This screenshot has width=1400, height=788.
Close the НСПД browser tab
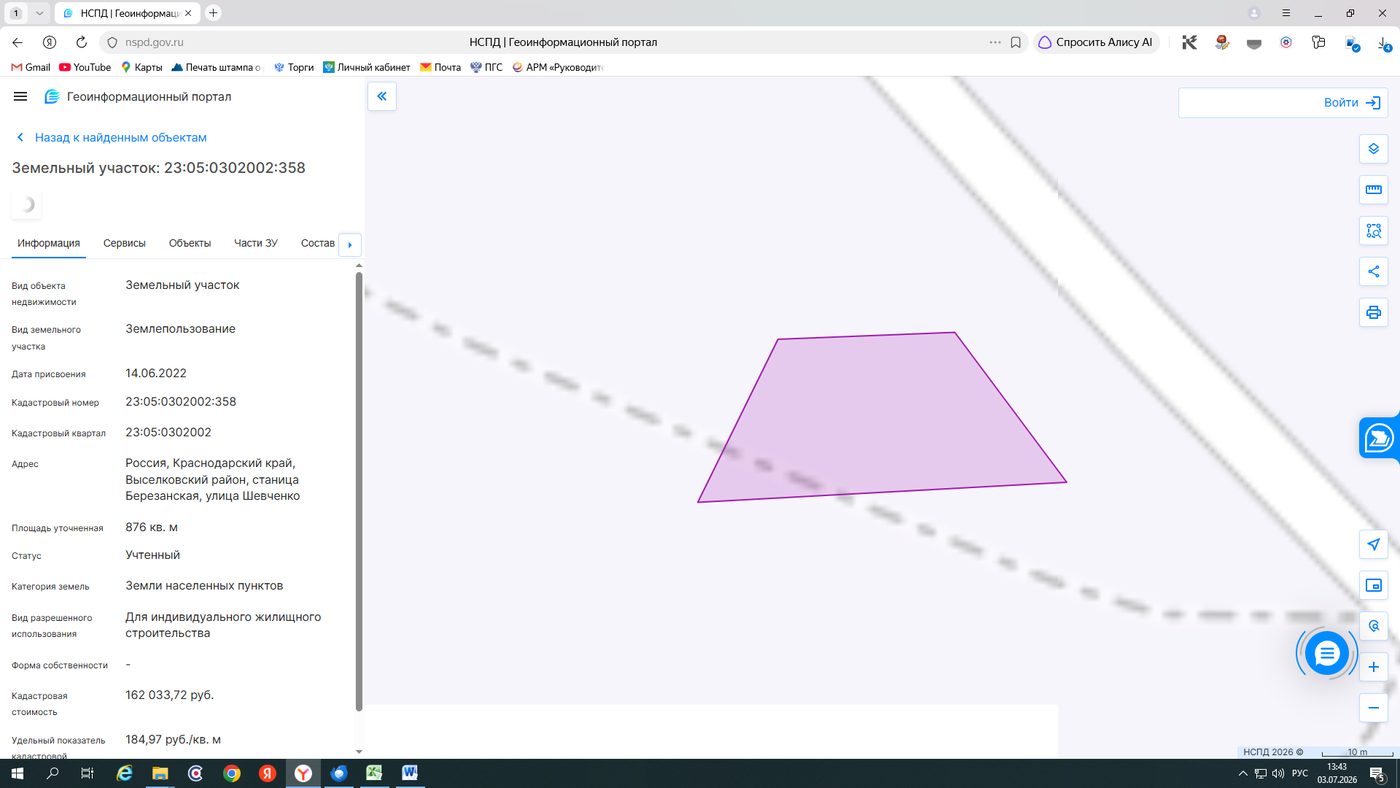[x=187, y=13]
